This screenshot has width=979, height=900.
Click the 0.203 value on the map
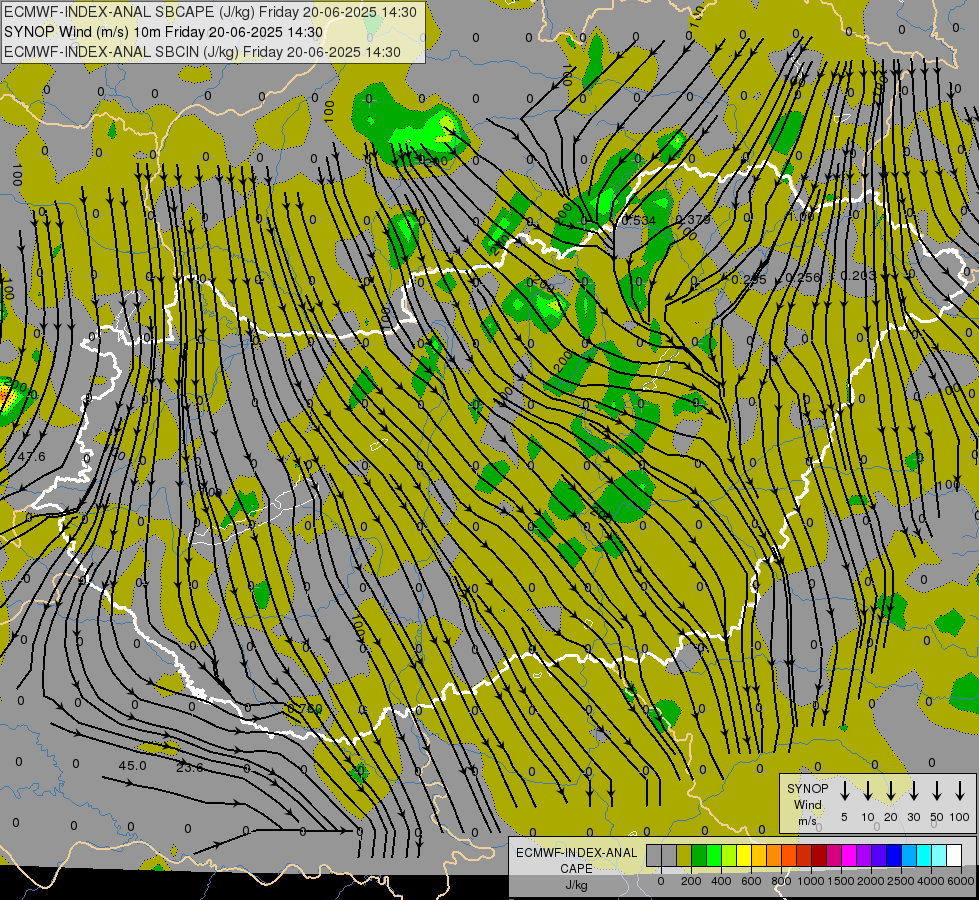[x=858, y=275]
